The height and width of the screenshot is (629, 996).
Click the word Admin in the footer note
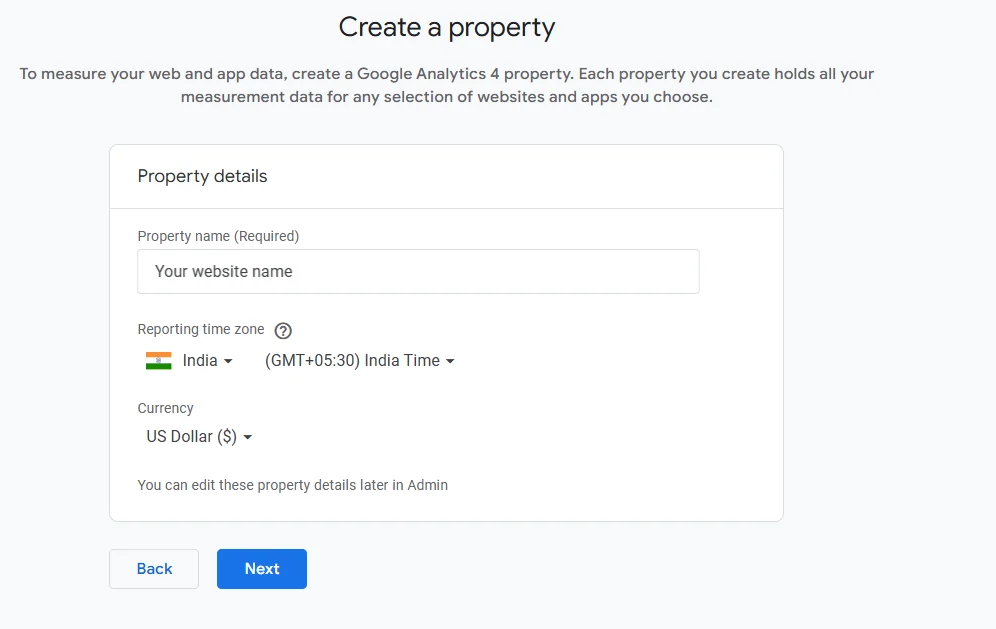point(427,485)
